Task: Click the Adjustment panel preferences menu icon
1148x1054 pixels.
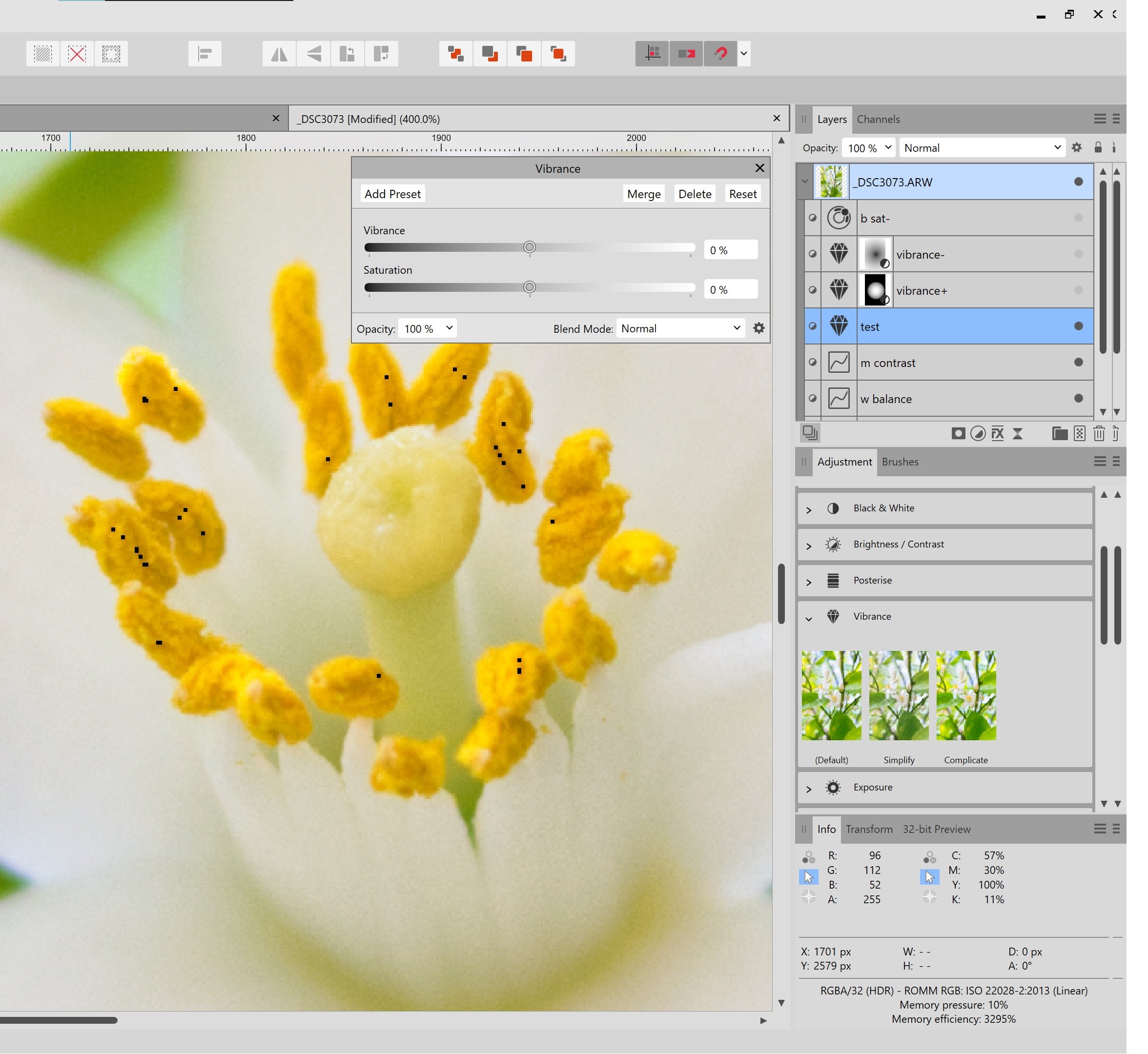Action: (x=1100, y=462)
